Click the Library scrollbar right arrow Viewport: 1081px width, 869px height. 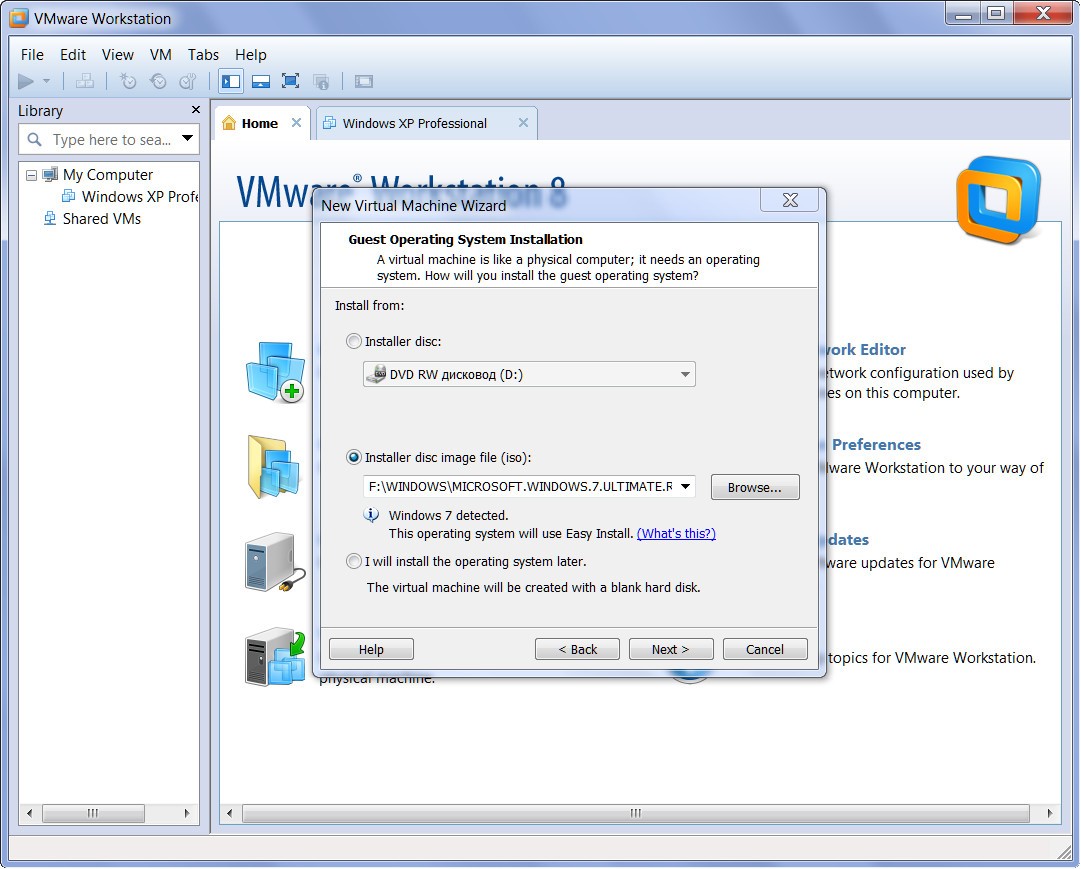point(187,813)
